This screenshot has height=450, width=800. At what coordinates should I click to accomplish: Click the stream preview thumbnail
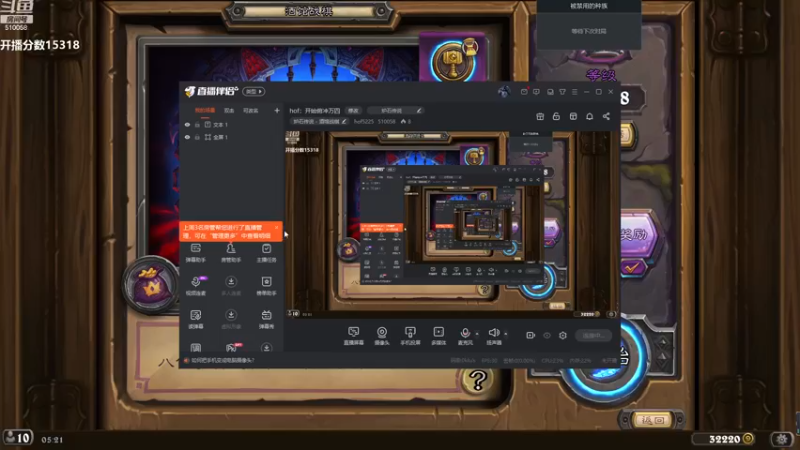point(452,224)
